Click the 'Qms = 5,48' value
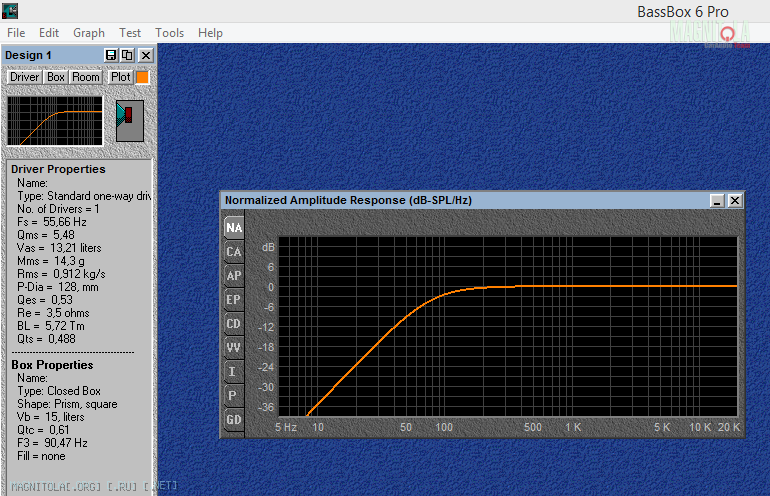The height and width of the screenshot is (496, 770). tap(46, 235)
